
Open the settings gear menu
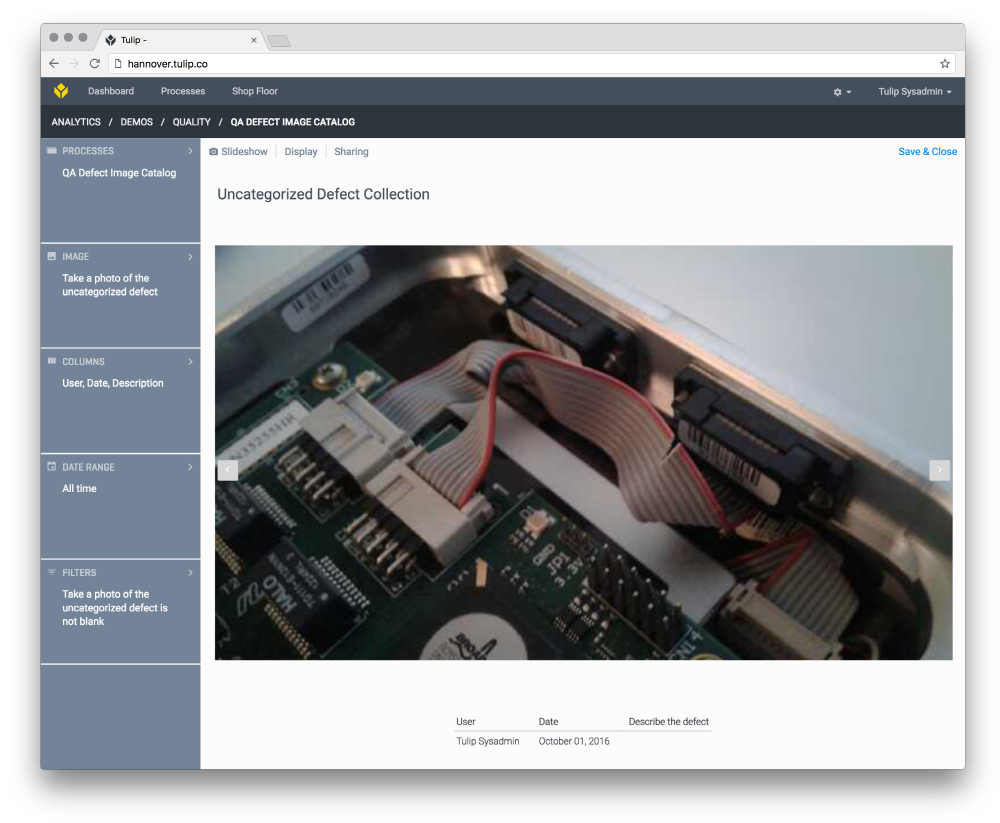pos(841,92)
